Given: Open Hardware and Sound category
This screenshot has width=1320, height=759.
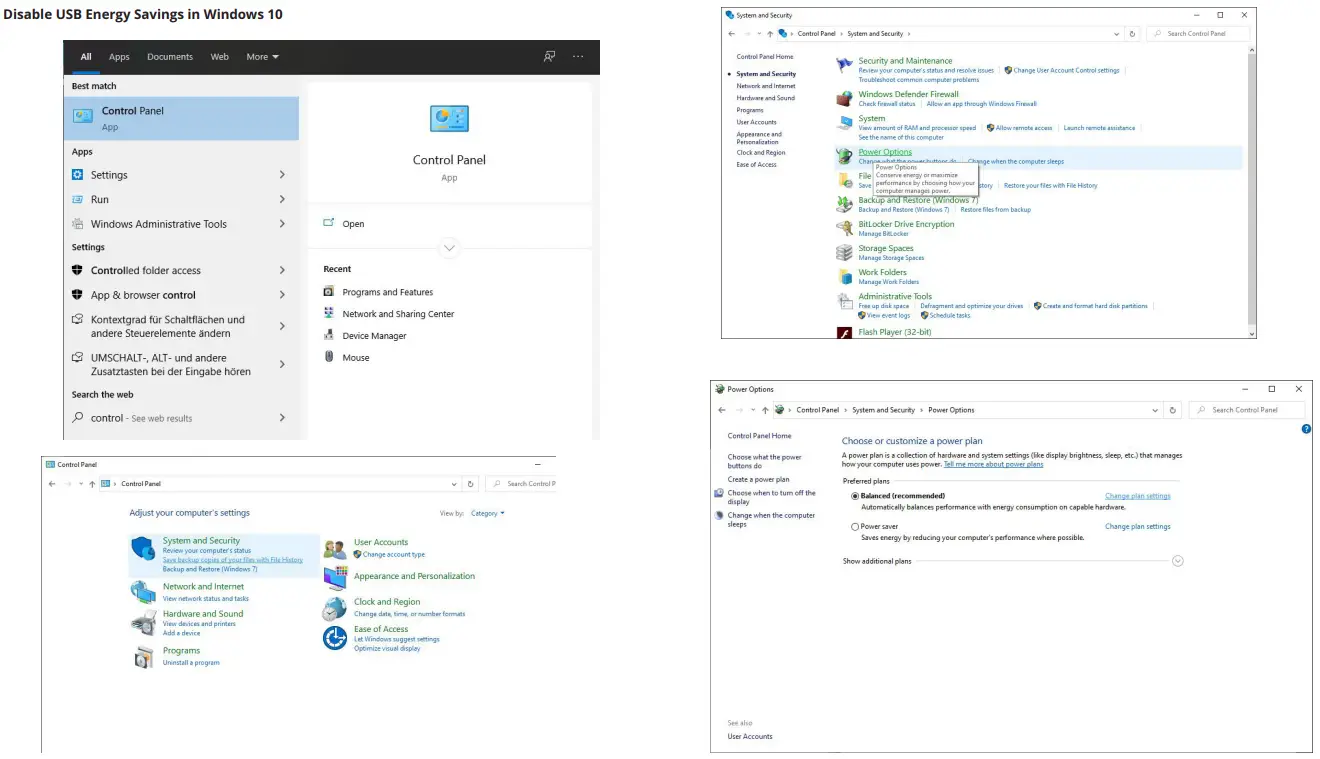Looking at the screenshot, I should [203, 613].
